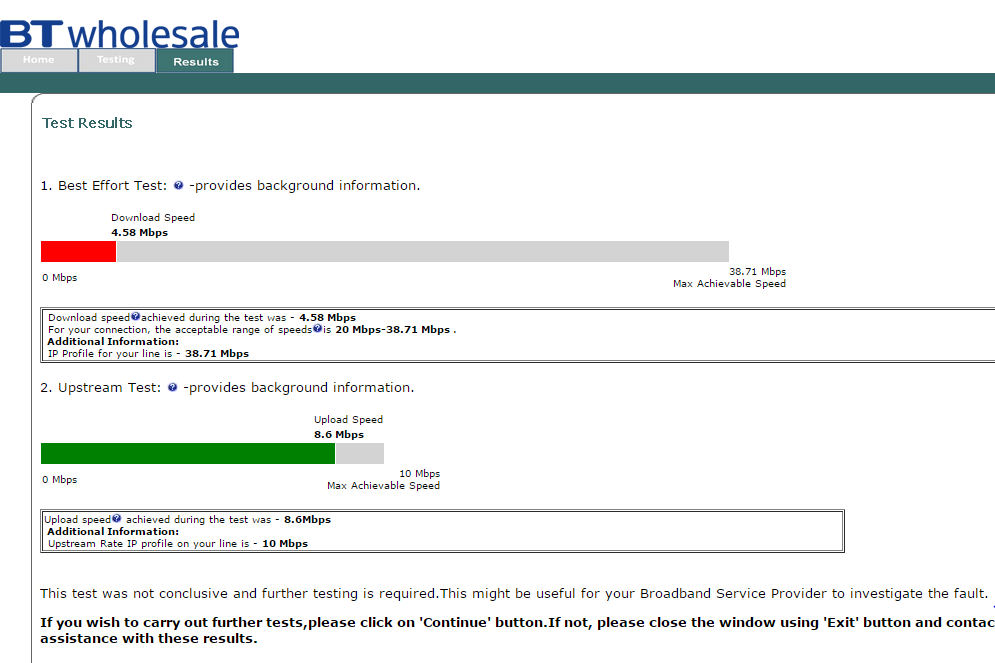Click help icon after 'Upload speed' text
The image size is (995, 663).
click(x=116, y=518)
